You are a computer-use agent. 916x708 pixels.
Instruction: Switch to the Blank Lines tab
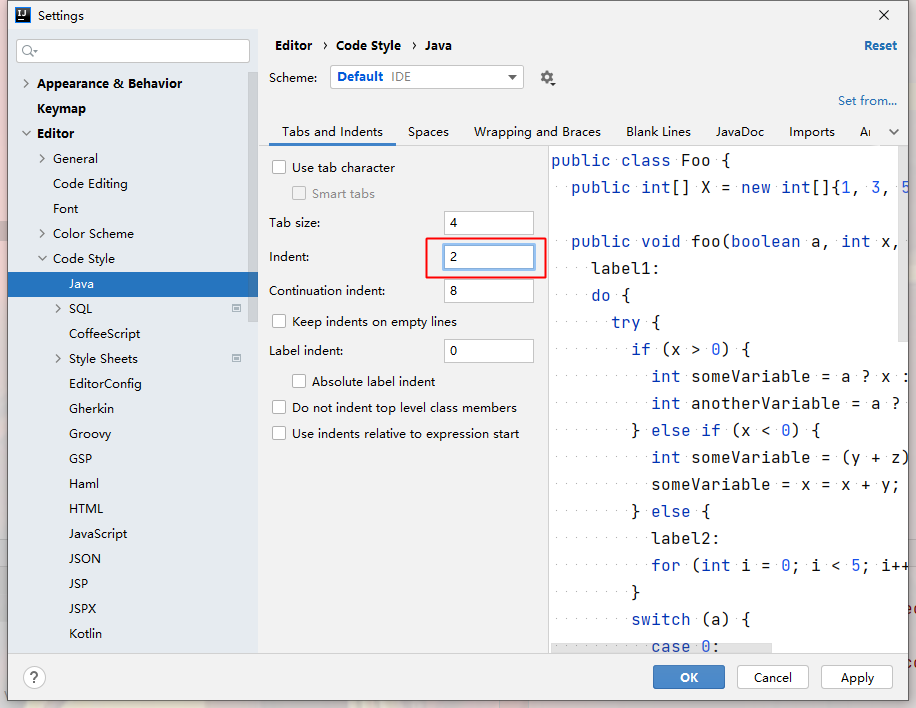pos(658,132)
